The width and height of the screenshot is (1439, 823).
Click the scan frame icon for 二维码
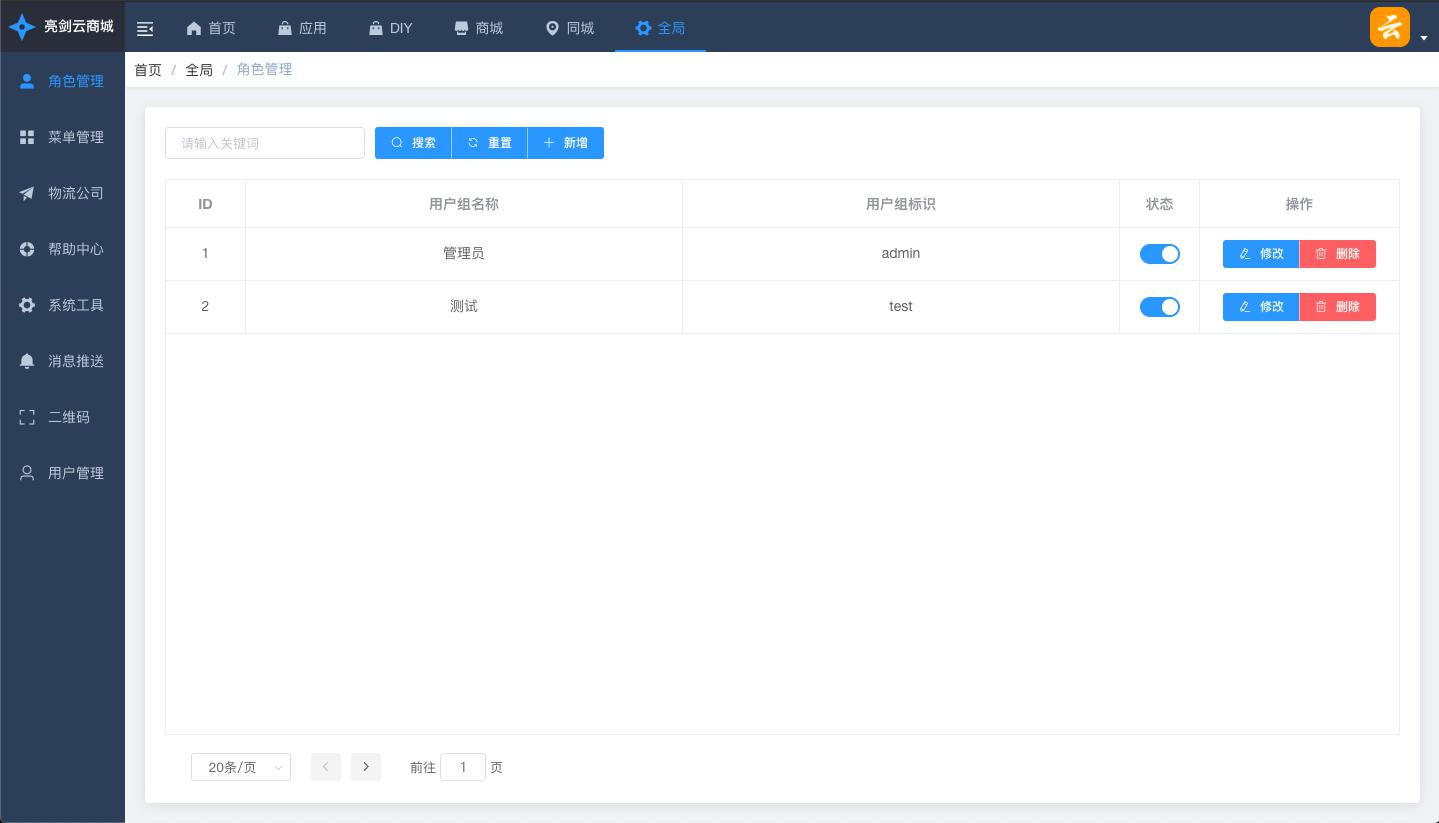27,417
